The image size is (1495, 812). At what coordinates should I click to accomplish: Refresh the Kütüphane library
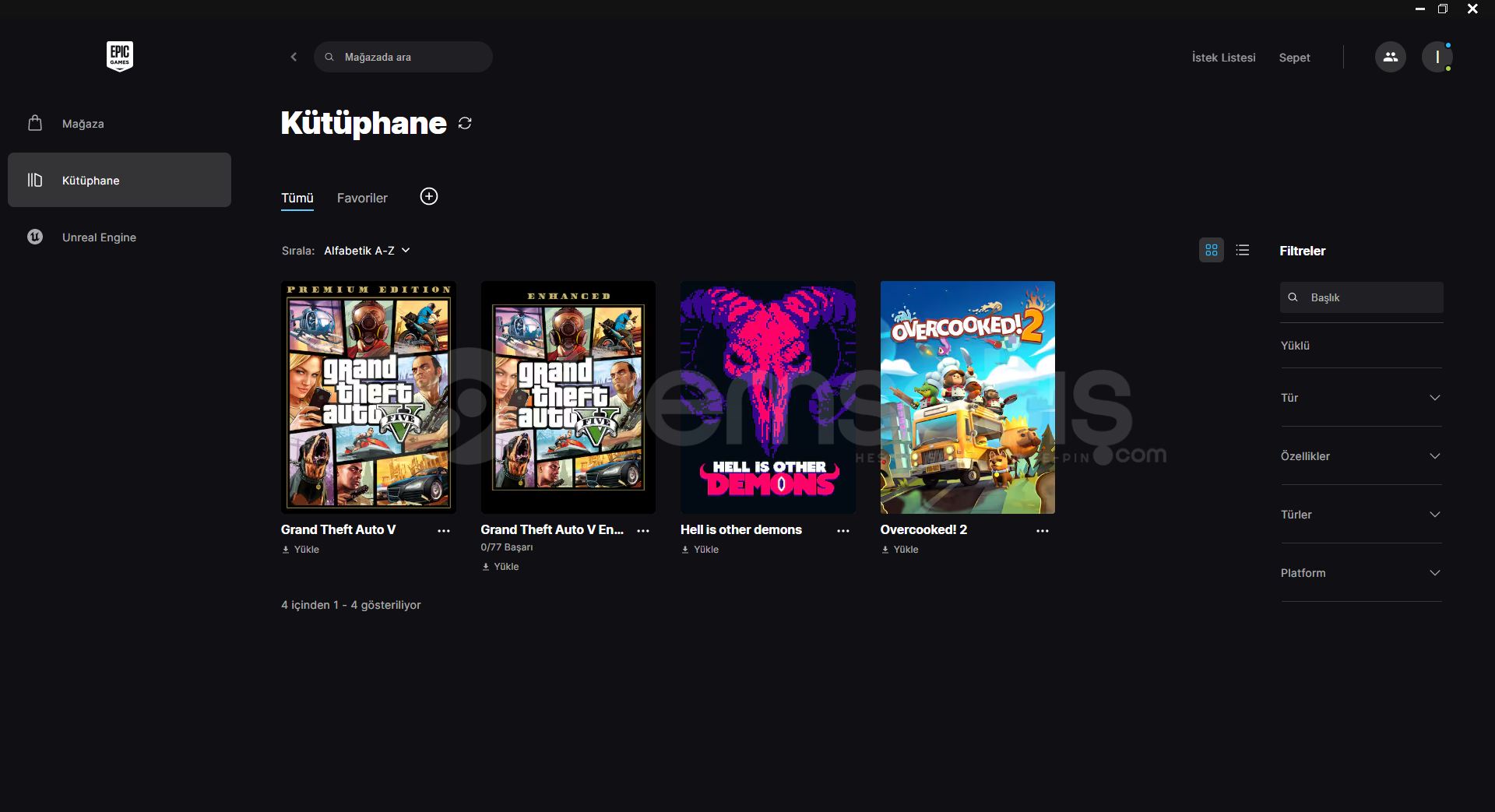(x=465, y=123)
